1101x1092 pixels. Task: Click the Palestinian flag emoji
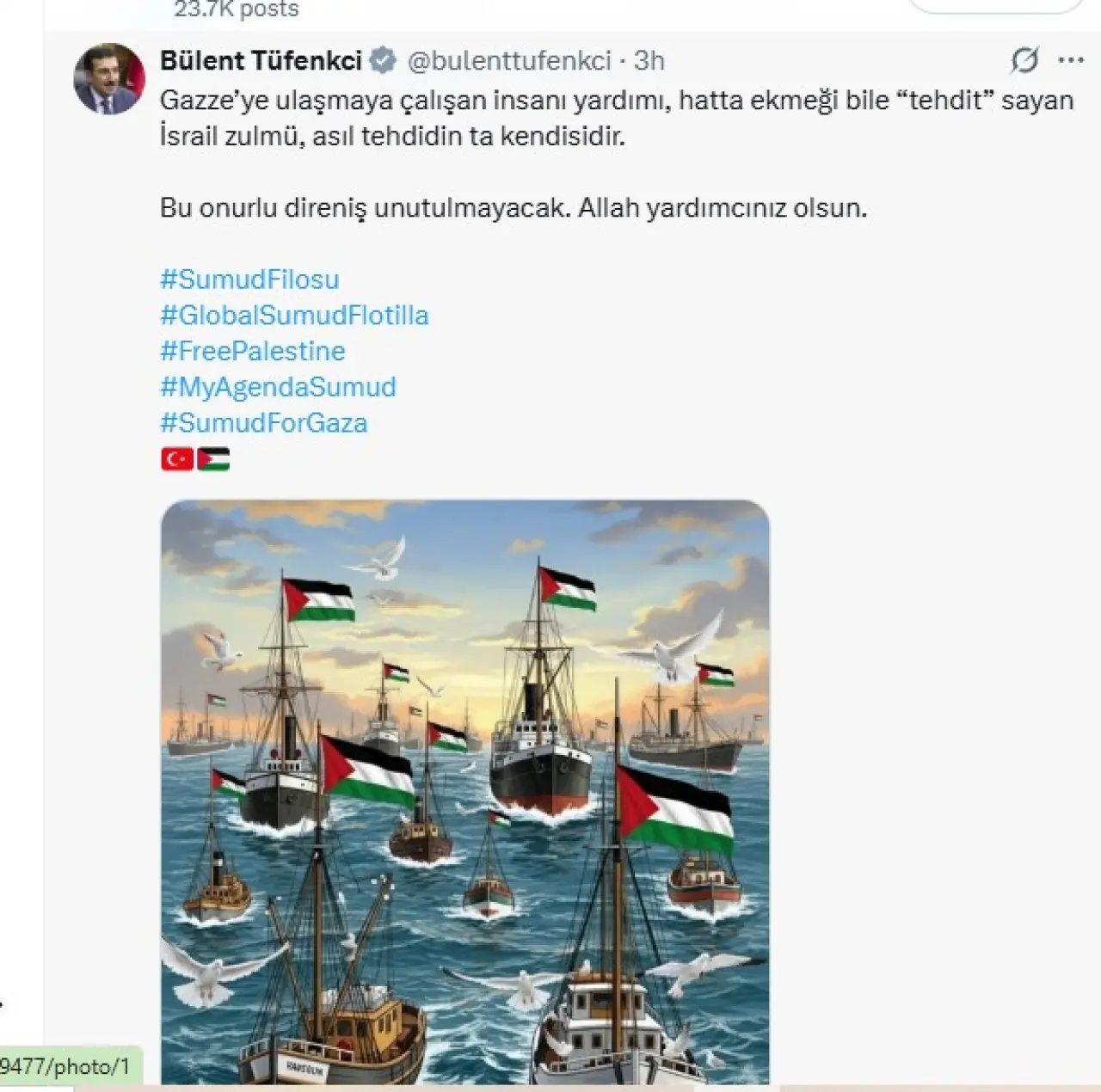coord(213,459)
